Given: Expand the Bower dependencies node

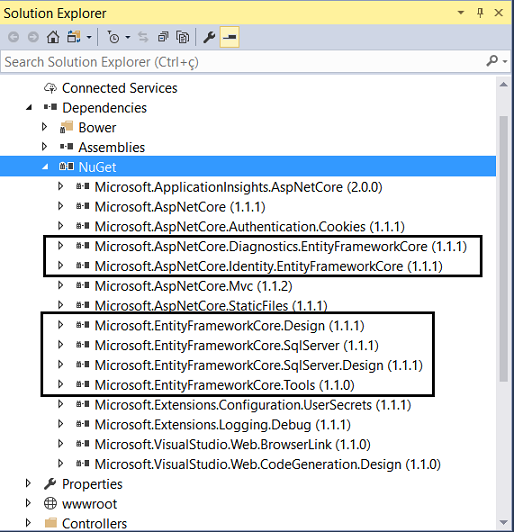Looking at the screenshot, I should coord(44,127).
